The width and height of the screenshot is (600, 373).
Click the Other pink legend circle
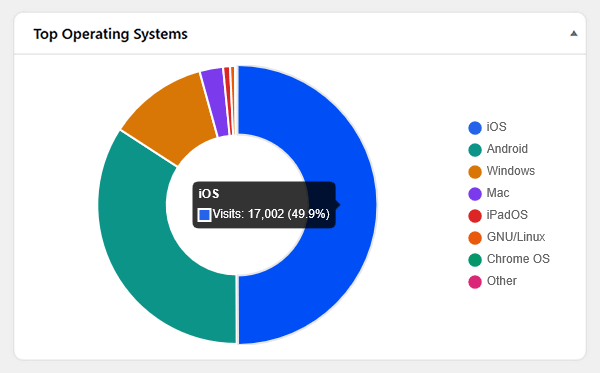475,282
